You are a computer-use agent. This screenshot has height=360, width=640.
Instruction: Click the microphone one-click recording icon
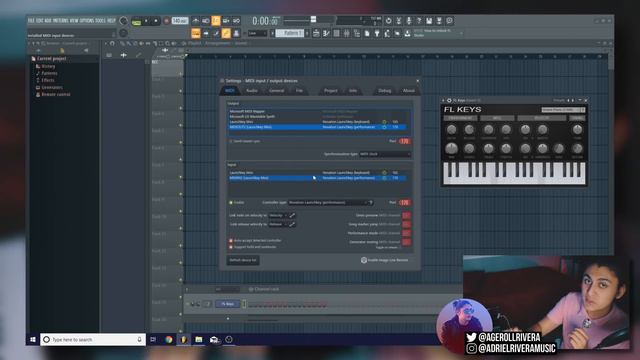tap(409, 20)
